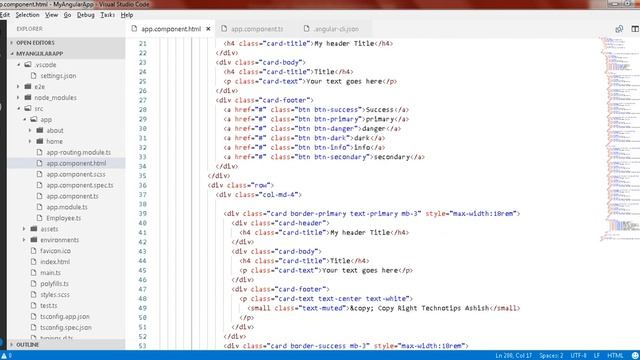Screen dimensions: 640x360
Task: Click the file icon beside index.html
Action: [34, 262]
